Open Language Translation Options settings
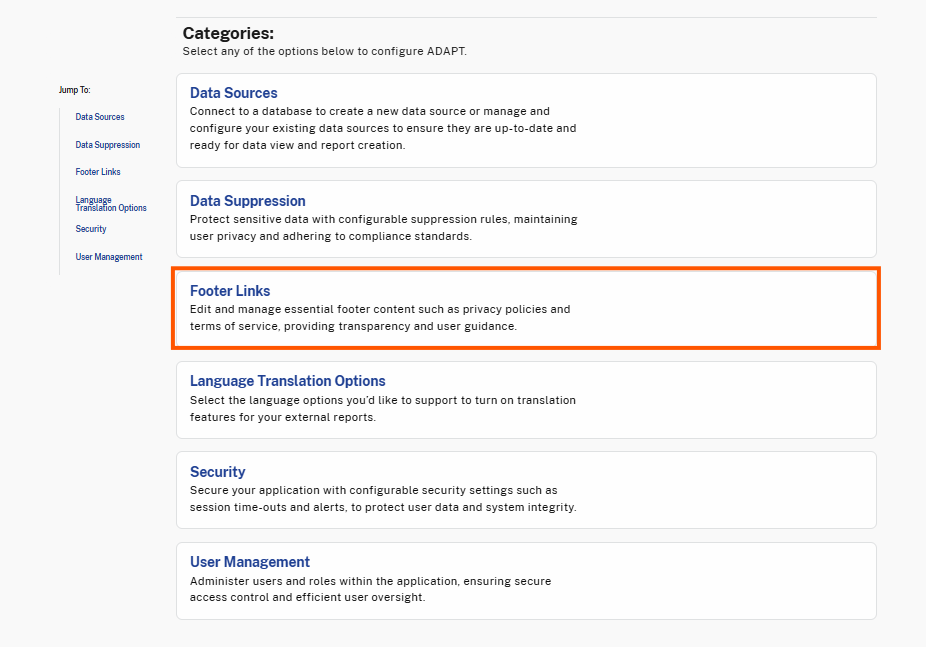The image size is (926, 647). click(525, 399)
